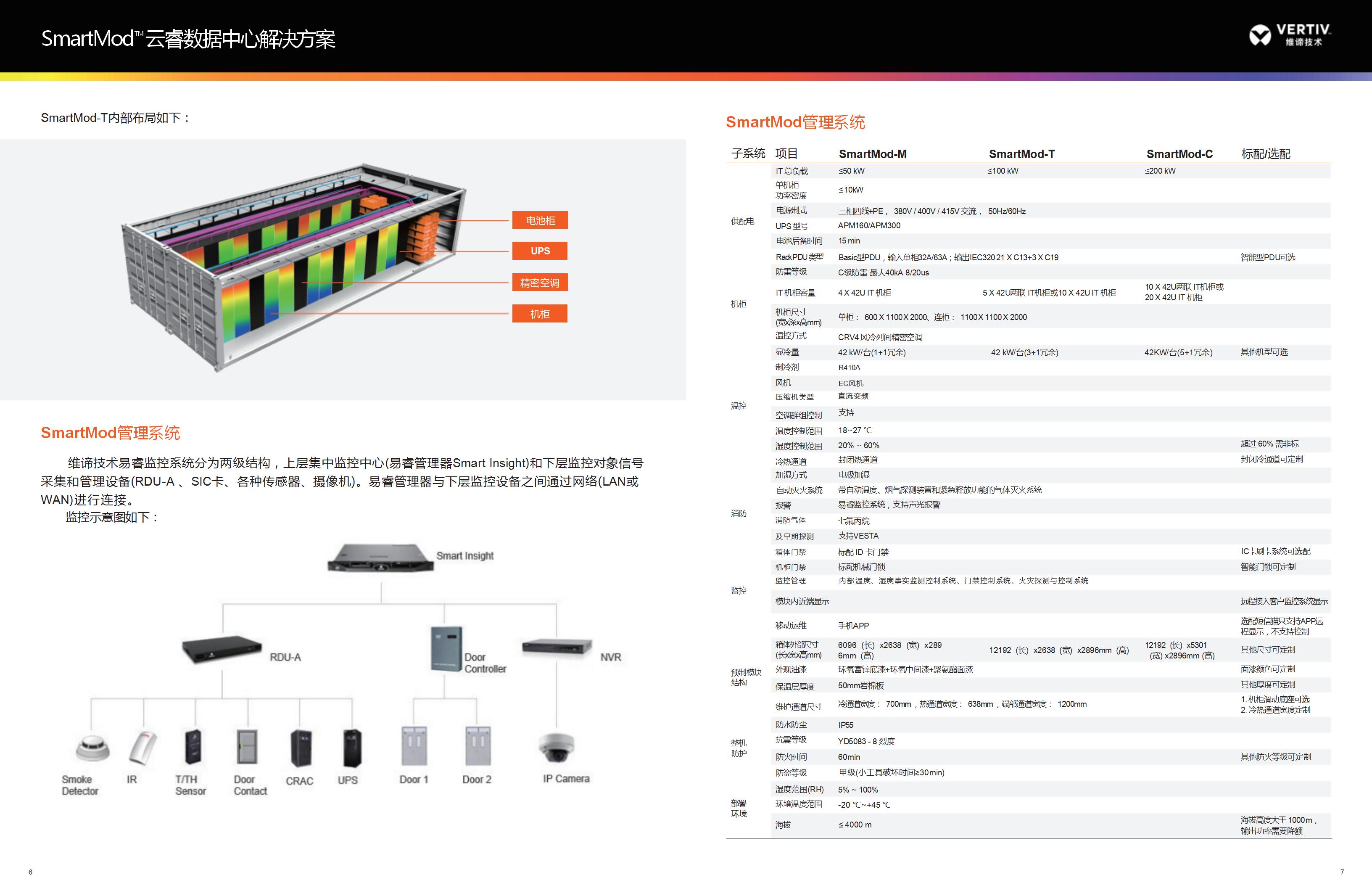
Task: Click the Vertiv logo in the header
Action: coord(1290,35)
